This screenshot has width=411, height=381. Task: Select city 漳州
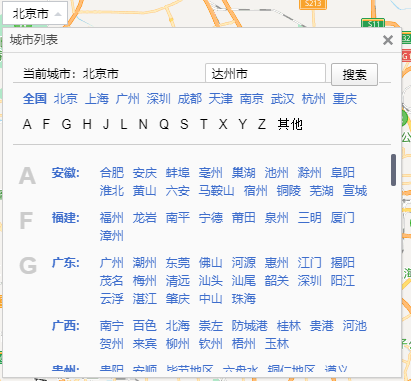[112, 236]
